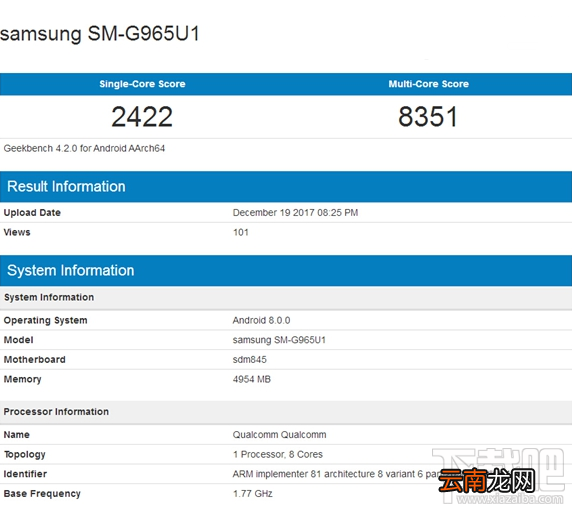The height and width of the screenshot is (509, 572).
Task: Click the Memory label
Action: click(x=22, y=379)
